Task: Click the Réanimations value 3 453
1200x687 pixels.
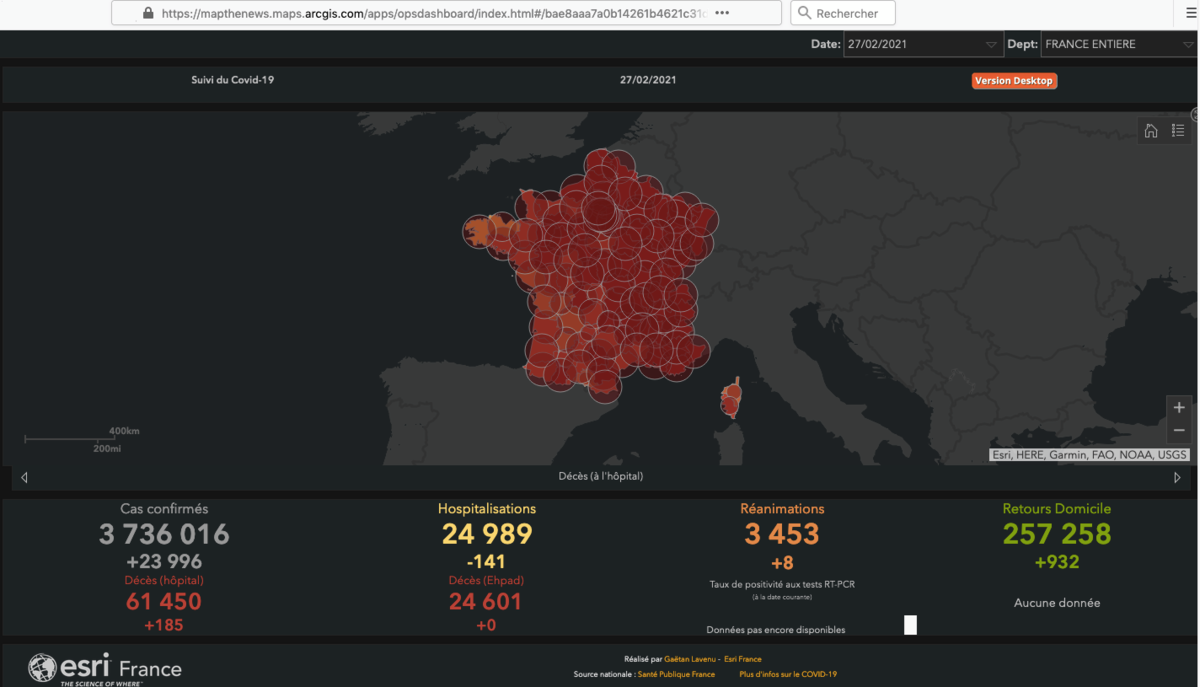Action: [782, 535]
